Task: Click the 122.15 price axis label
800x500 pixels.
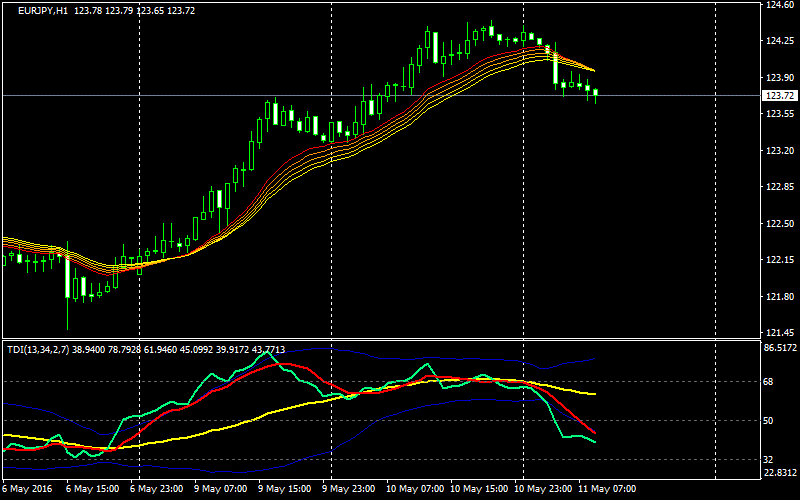Action: point(778,260)
